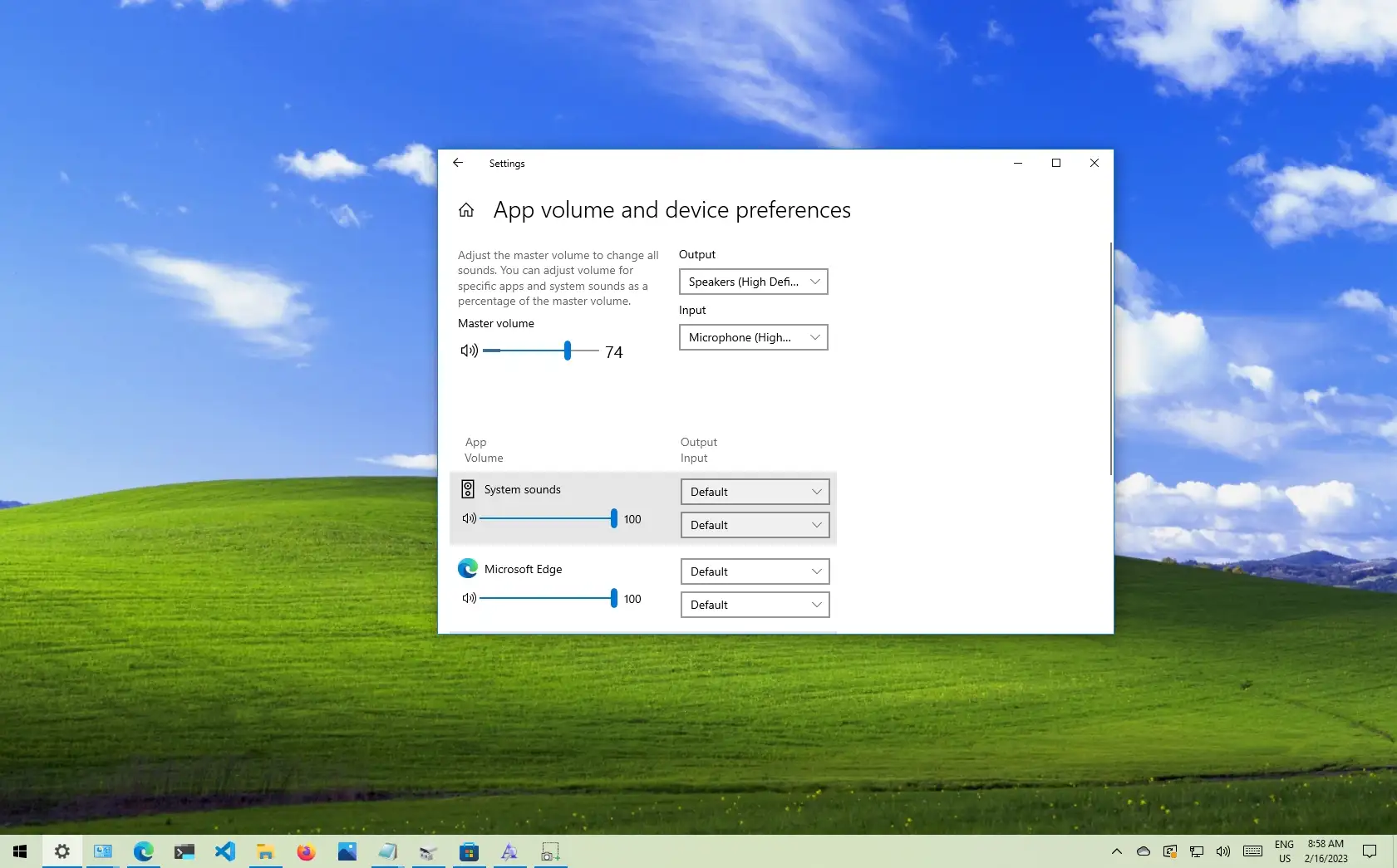Open Microsoft Edge output Default dropdown
1397x868 pixels.
point(755,571)
